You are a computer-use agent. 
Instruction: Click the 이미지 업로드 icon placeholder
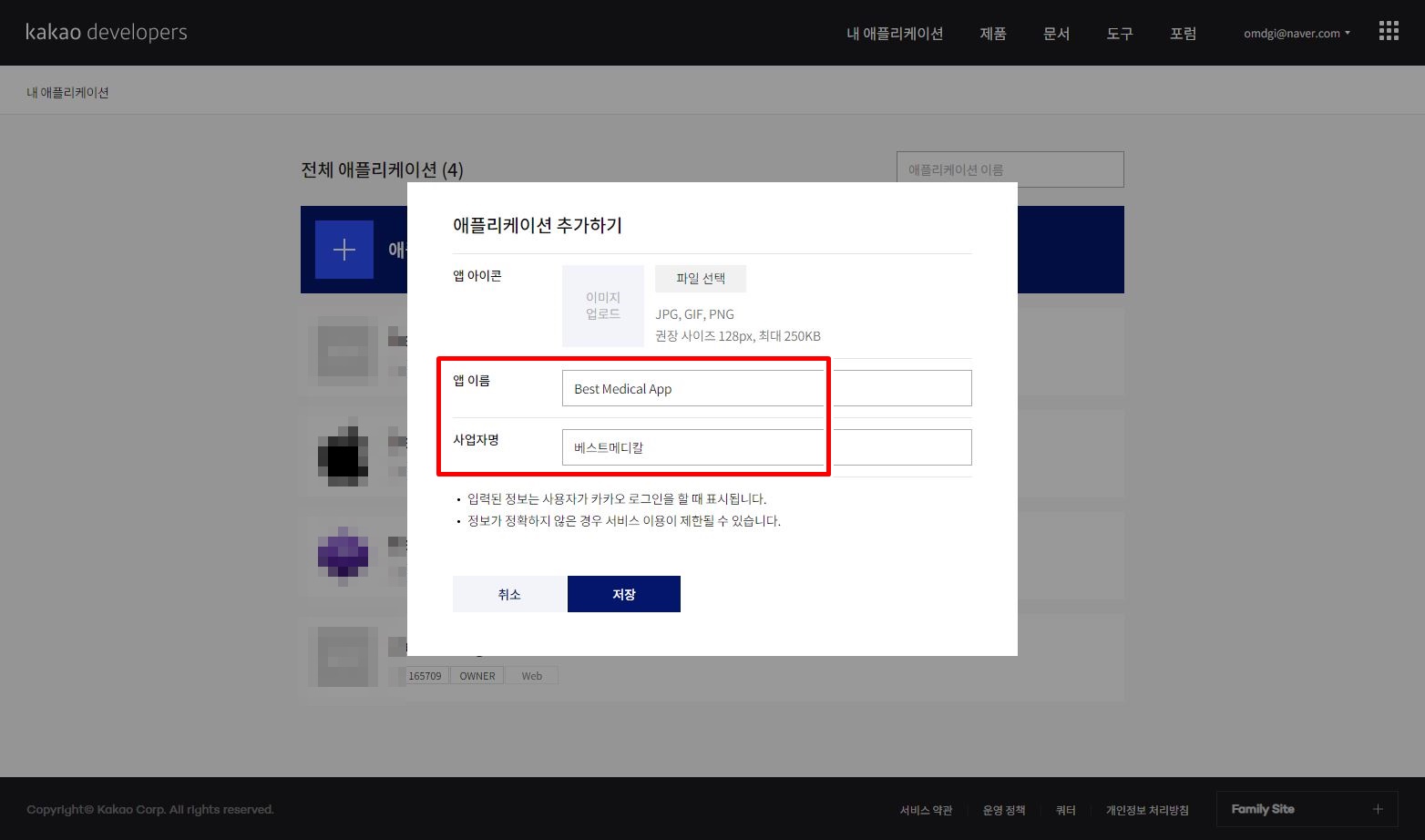(603, 306)
